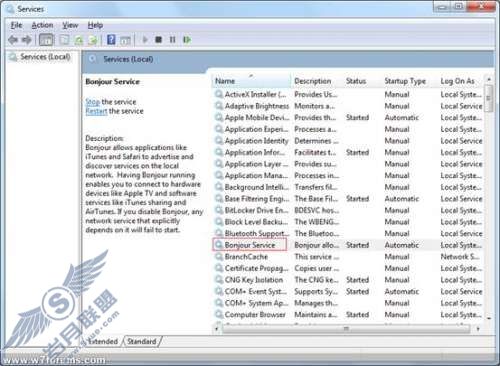
Task: Click the horizontal scrollbar left arrow
Action: 217,329
